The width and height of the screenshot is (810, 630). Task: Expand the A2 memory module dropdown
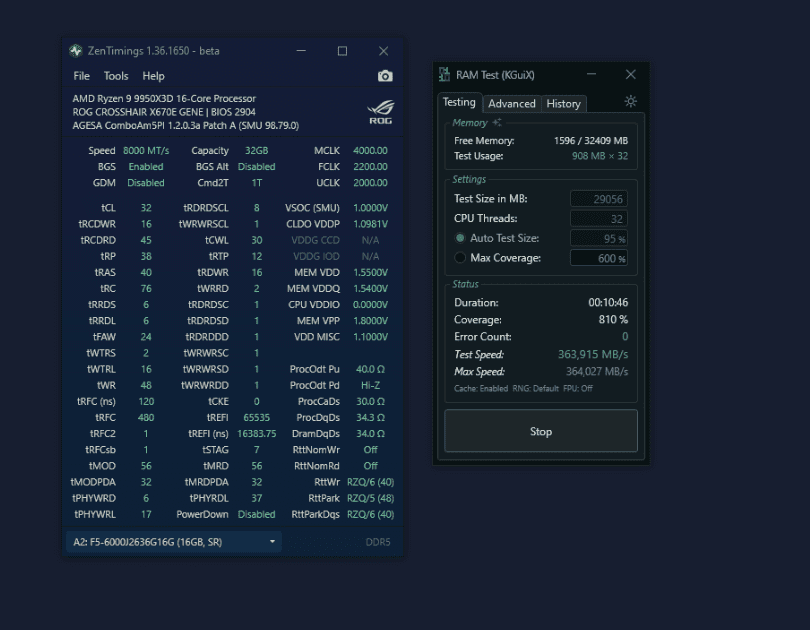(x=174, y=542)
